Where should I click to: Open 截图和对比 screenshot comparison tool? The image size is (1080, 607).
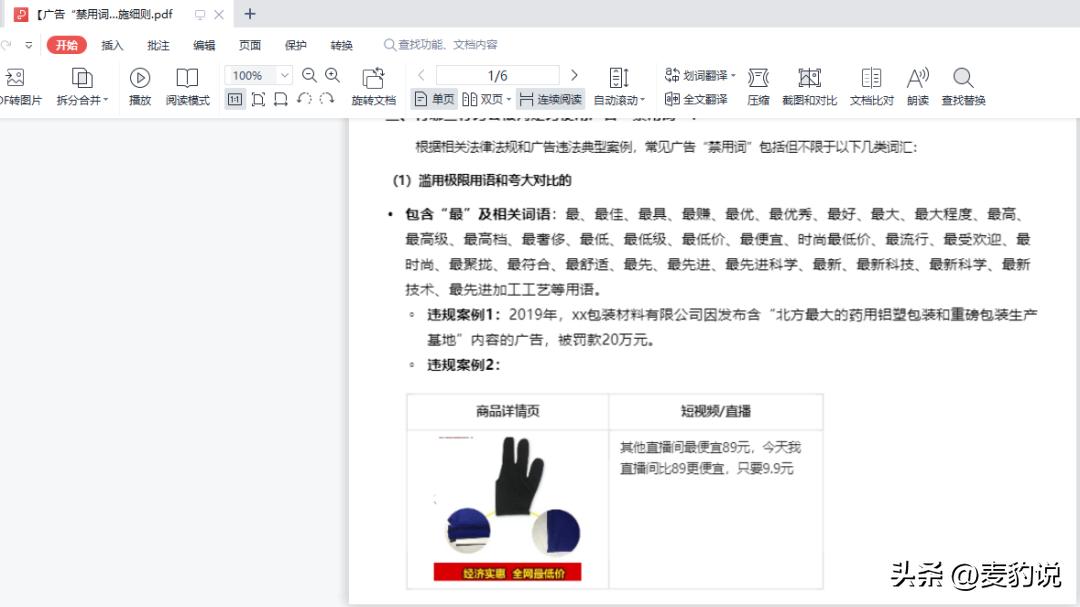click(x=809, y=85)
